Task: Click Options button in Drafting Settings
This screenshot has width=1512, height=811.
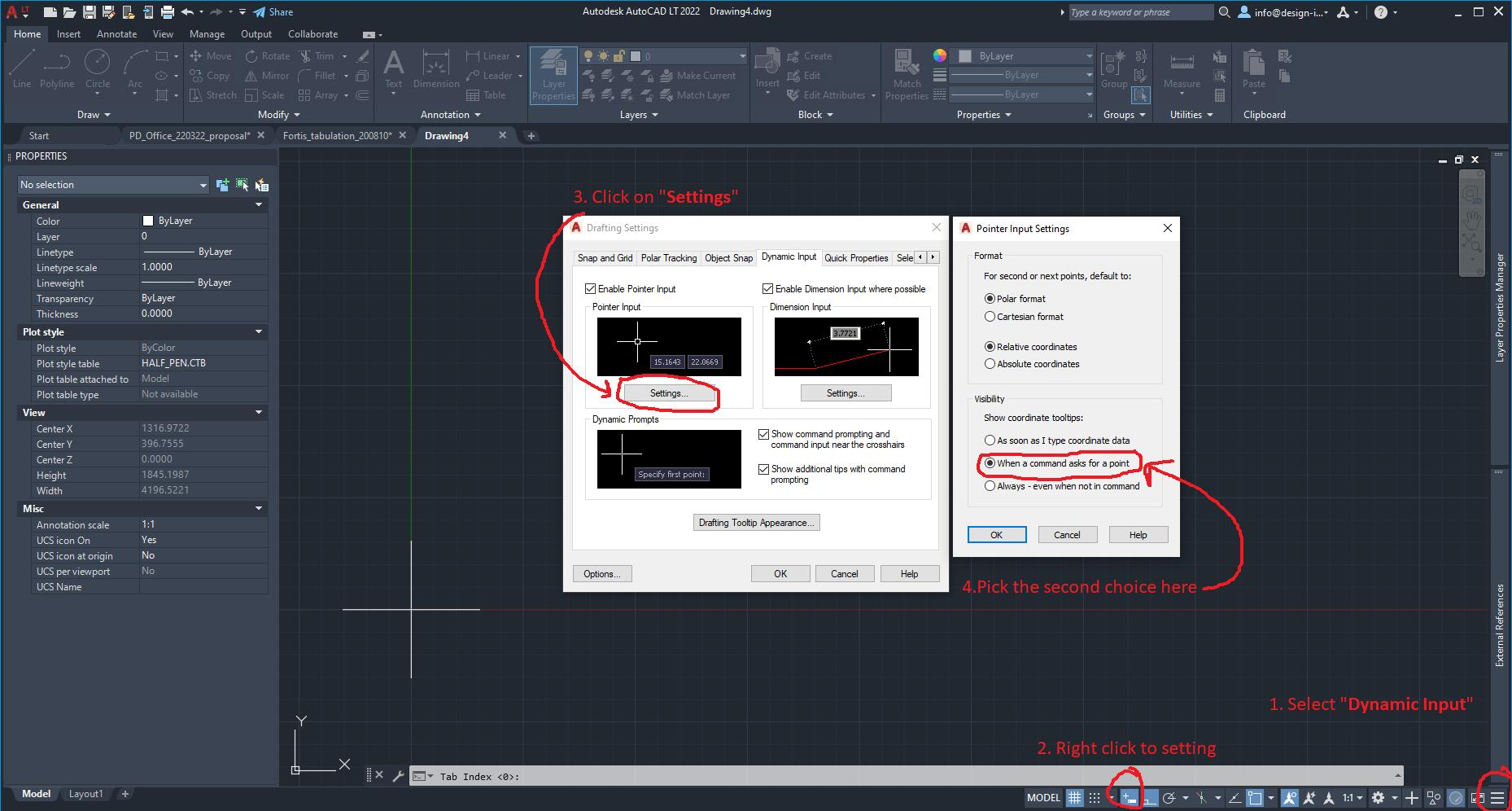Action: 601,574
